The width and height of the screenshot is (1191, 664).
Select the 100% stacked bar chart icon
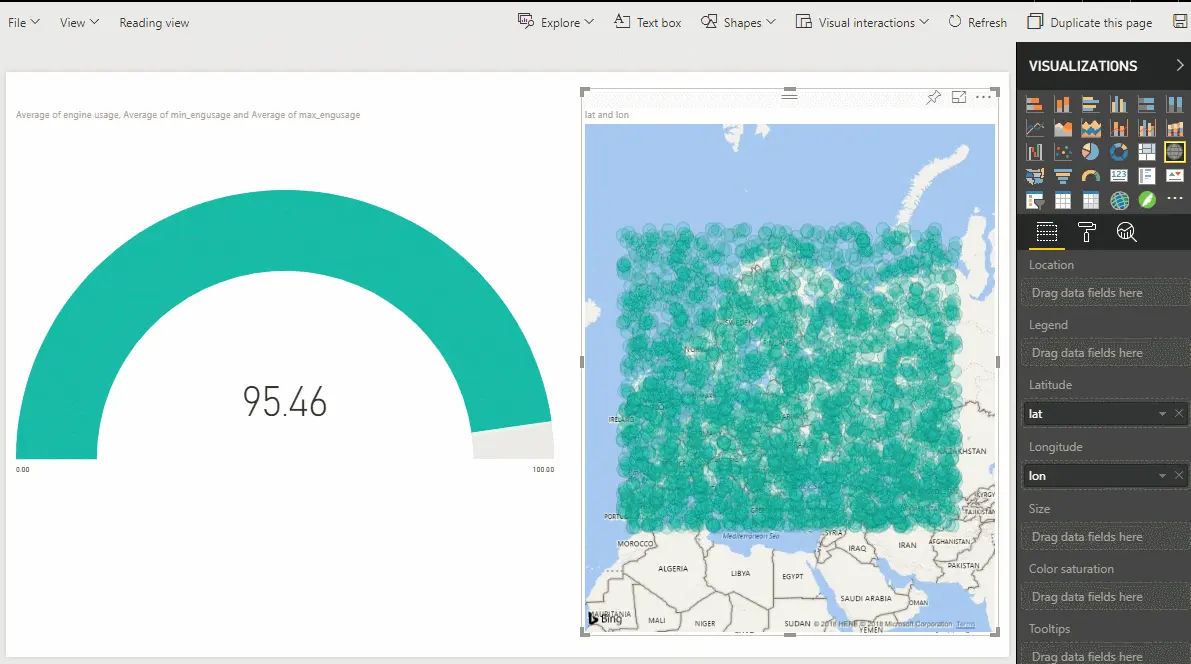click(1147, 104)
